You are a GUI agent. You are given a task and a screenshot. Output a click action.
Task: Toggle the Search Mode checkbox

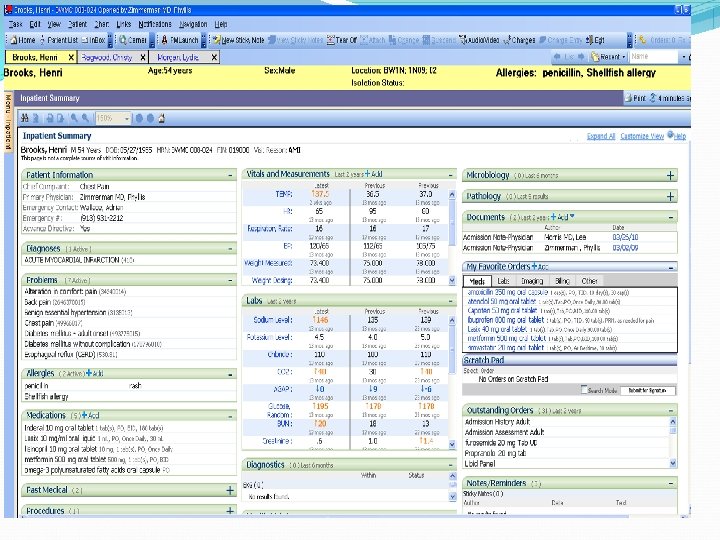pos(584,390)
